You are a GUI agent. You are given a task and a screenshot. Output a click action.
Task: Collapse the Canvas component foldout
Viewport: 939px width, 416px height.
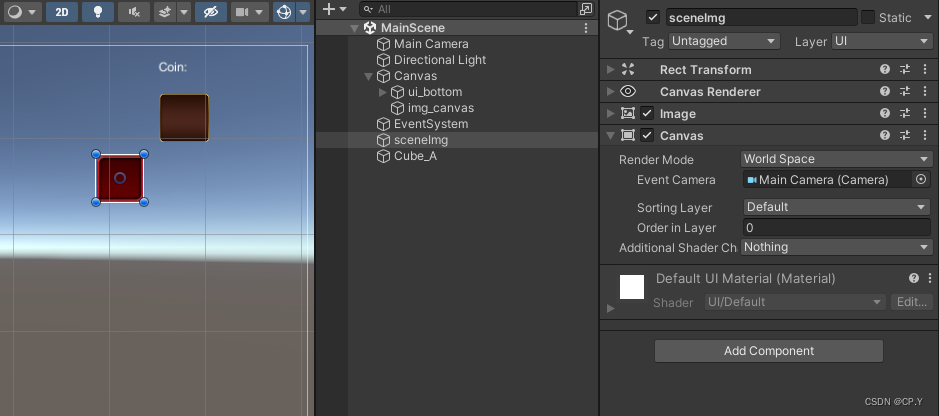pyautogui.click(x=610, y=136)
